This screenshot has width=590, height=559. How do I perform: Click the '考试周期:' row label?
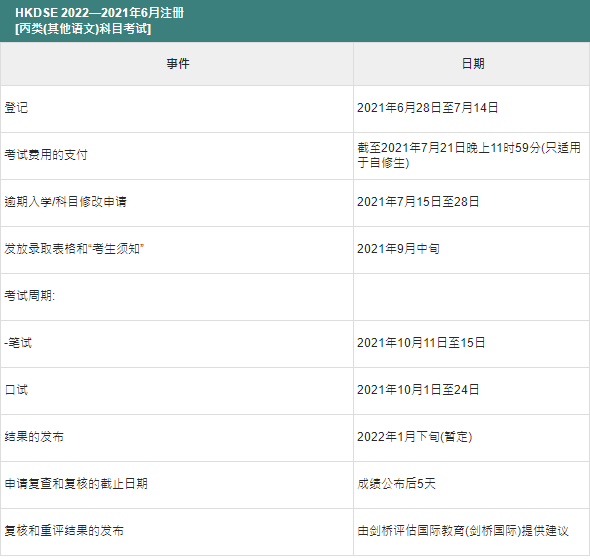(30, 296)
